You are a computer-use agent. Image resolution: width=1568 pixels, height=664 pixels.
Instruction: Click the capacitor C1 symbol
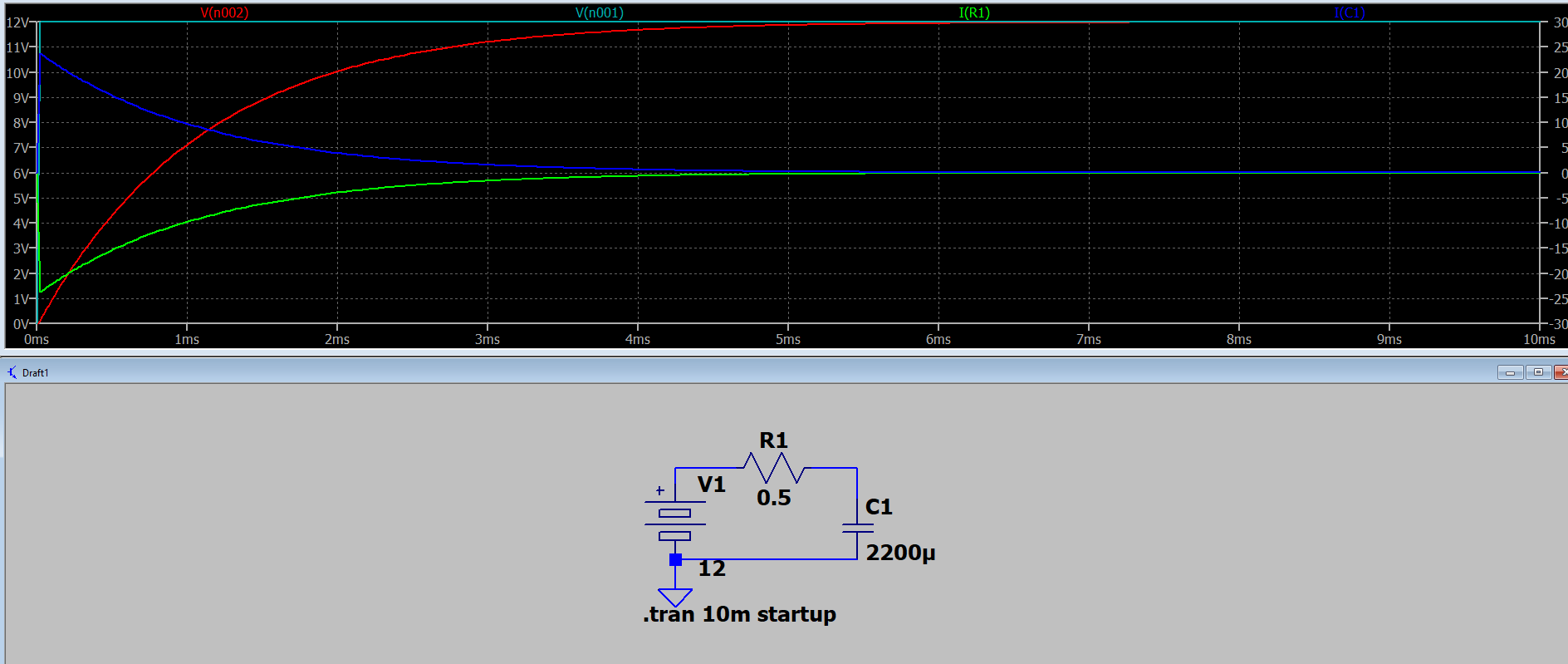coord(857,529)
